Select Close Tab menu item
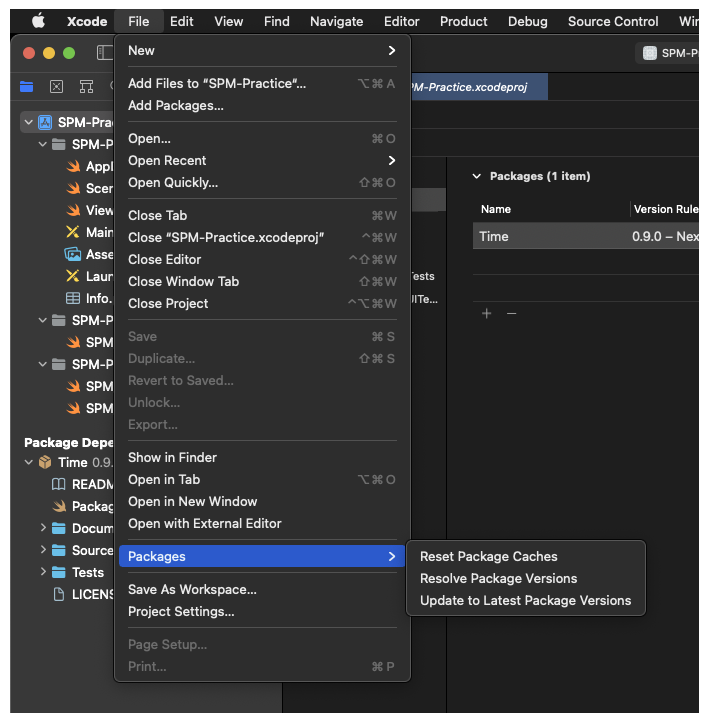The image size is (710, 726). click(262, 215)
